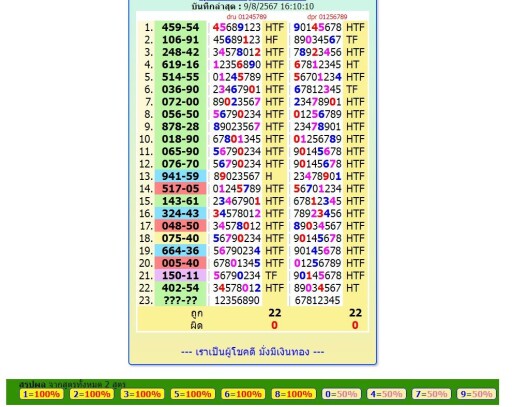This screenshot has height=407, width=512.
Task: Click the purple-highlighted result 150-11
Action: 180,275
